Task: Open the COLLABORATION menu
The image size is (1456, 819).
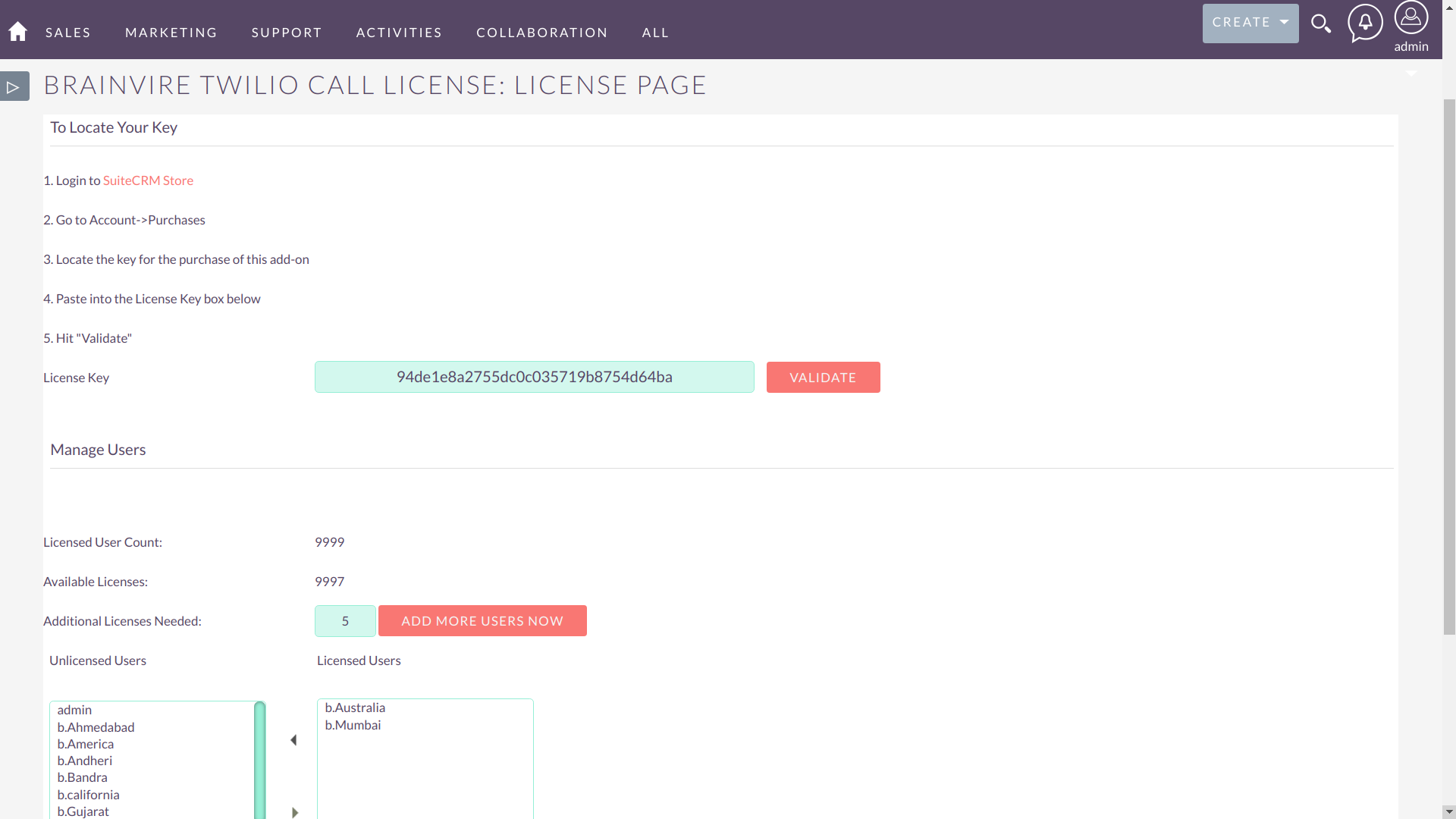Action: pyautogui.click(x=541, y=32)
